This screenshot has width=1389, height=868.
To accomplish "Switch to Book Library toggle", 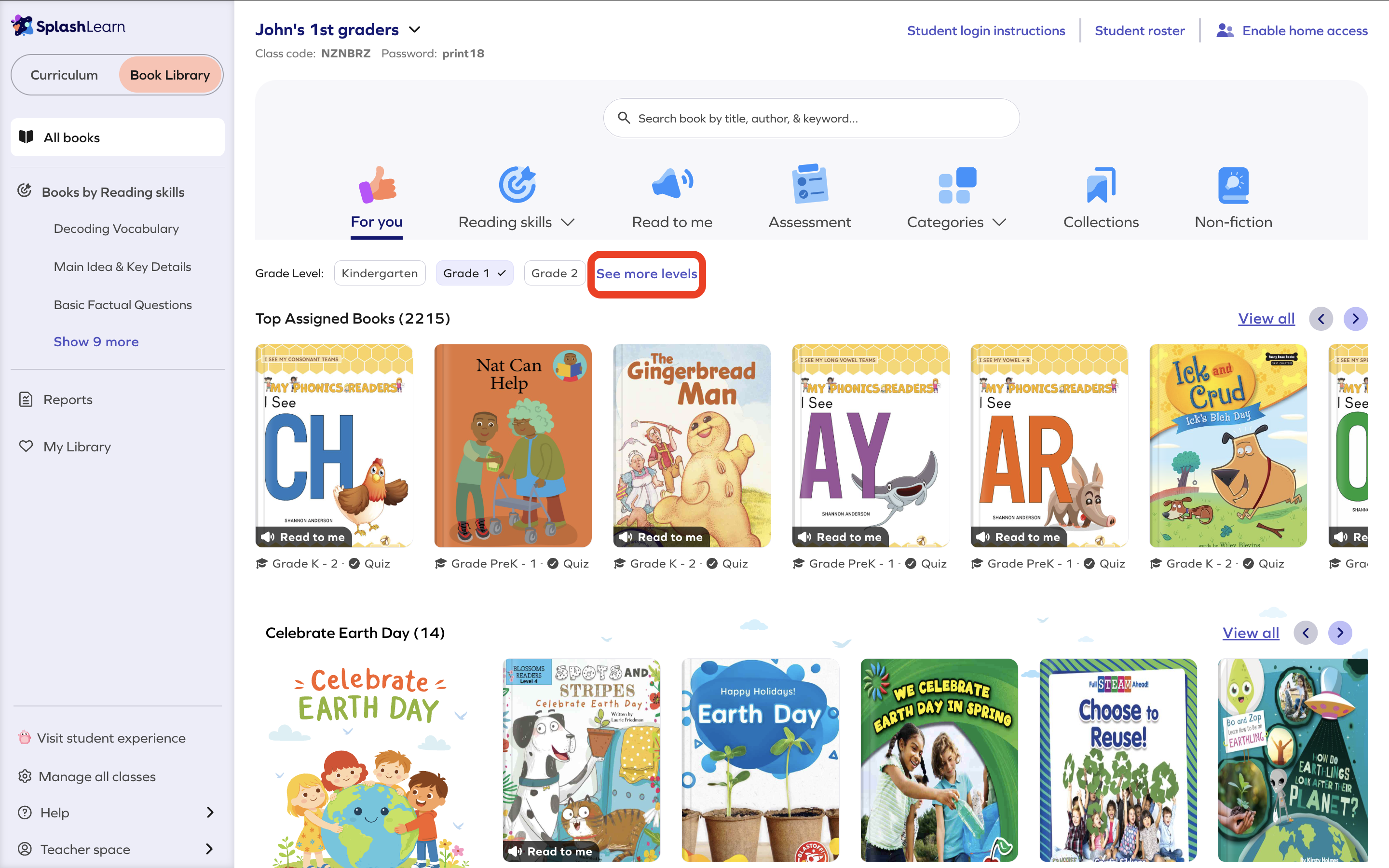I will tap(170, 75).
